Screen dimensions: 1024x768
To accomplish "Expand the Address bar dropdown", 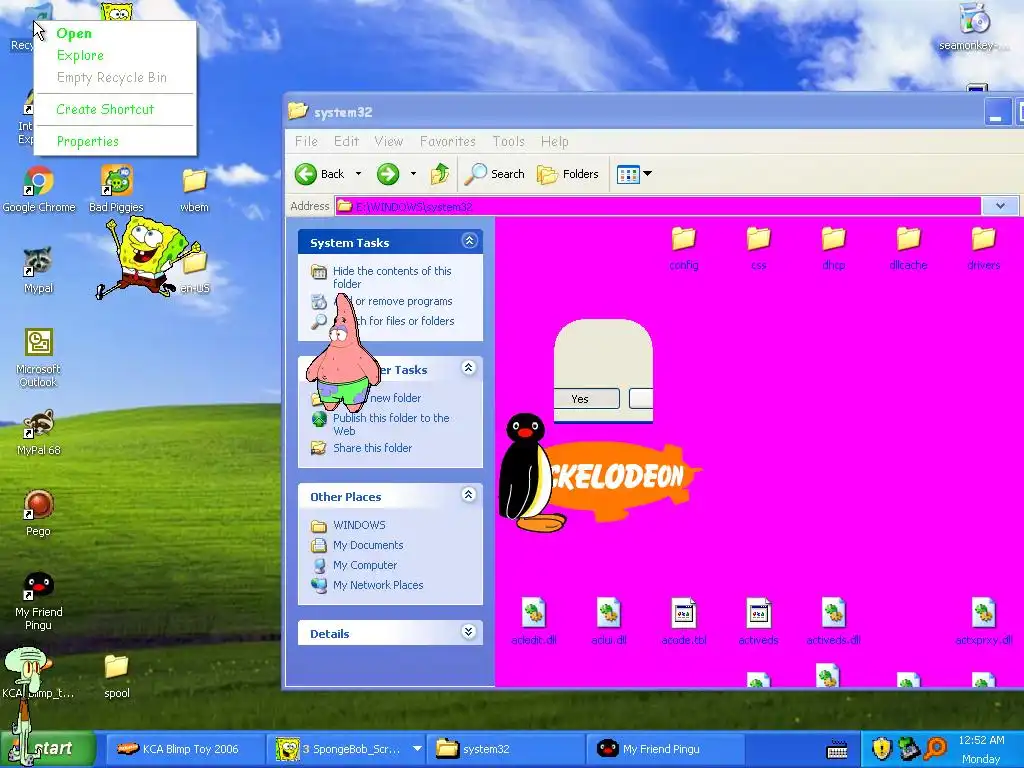I will (x=1000, y=206).
